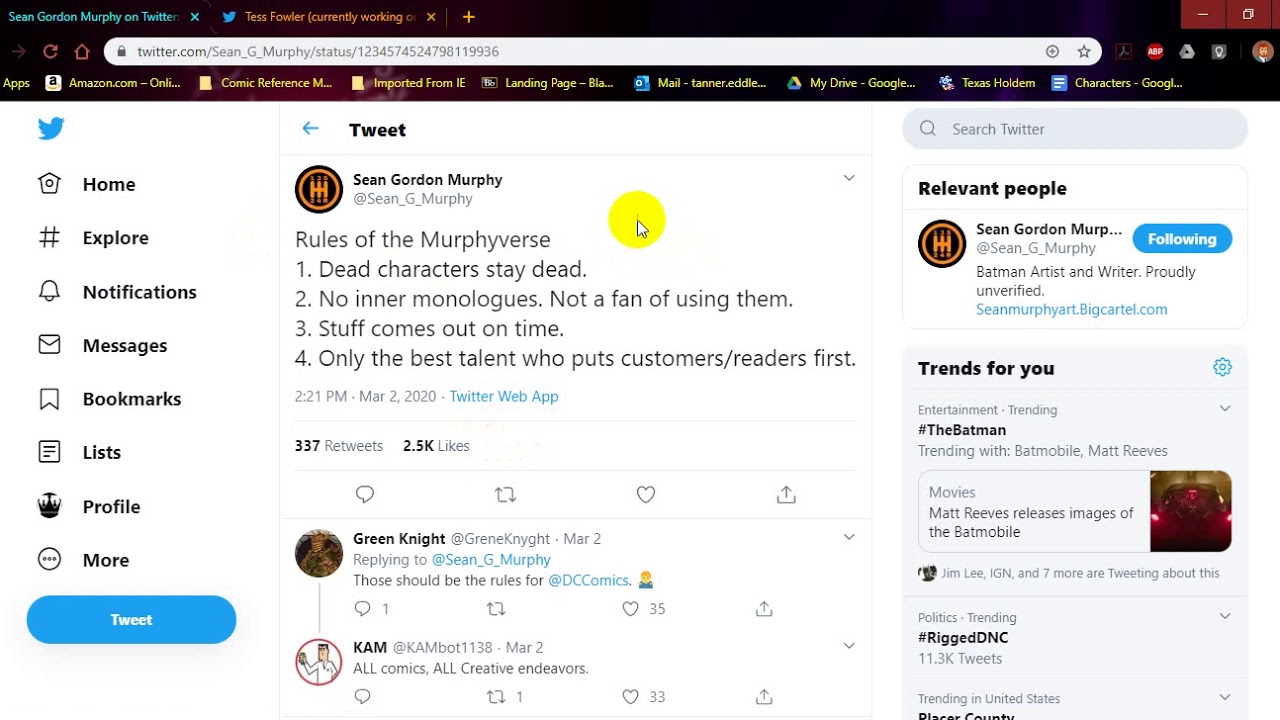Viewport: 1280px width, 720px height.
Task: Retweet the Murphyverse rules tweet
Action: [x=505, y=494]
